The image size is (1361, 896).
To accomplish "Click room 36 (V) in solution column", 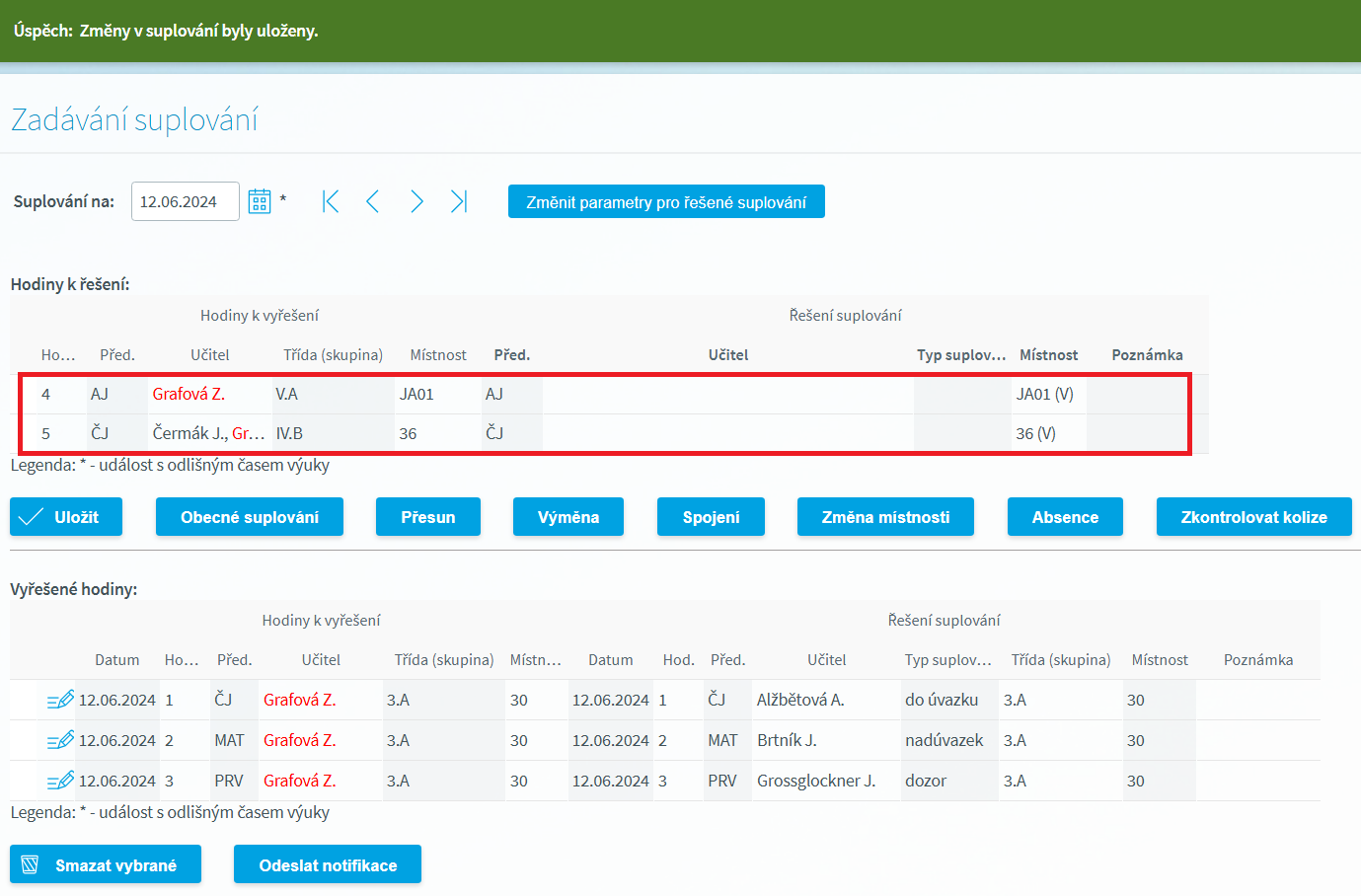I will (x=1035, y=433).
